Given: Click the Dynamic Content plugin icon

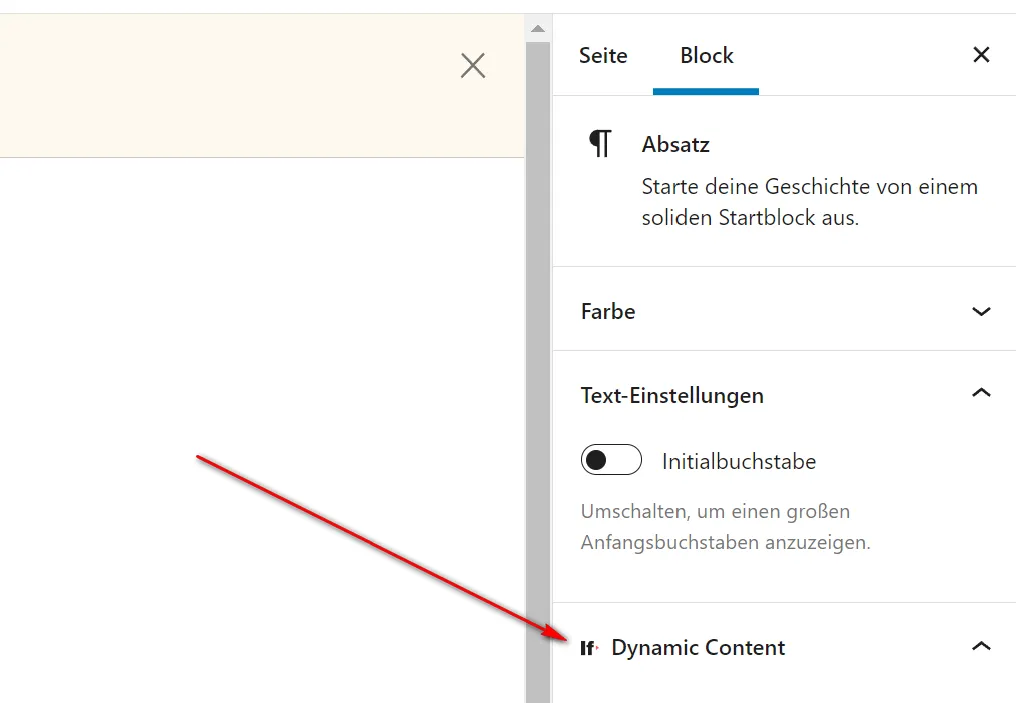Looking at the screenshot, I should (x=588, y=648).
